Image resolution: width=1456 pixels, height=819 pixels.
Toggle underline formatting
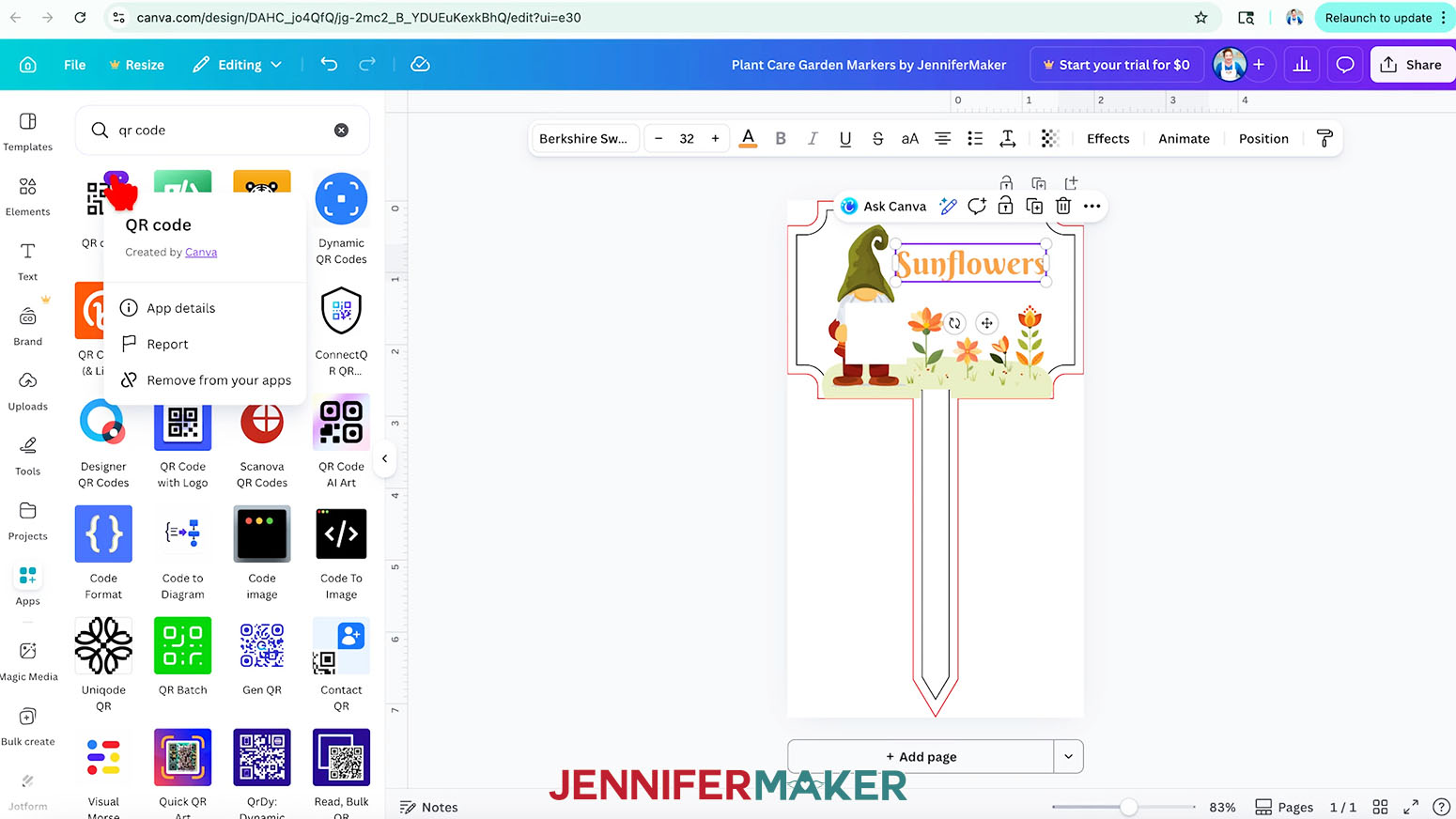(845, 138)
